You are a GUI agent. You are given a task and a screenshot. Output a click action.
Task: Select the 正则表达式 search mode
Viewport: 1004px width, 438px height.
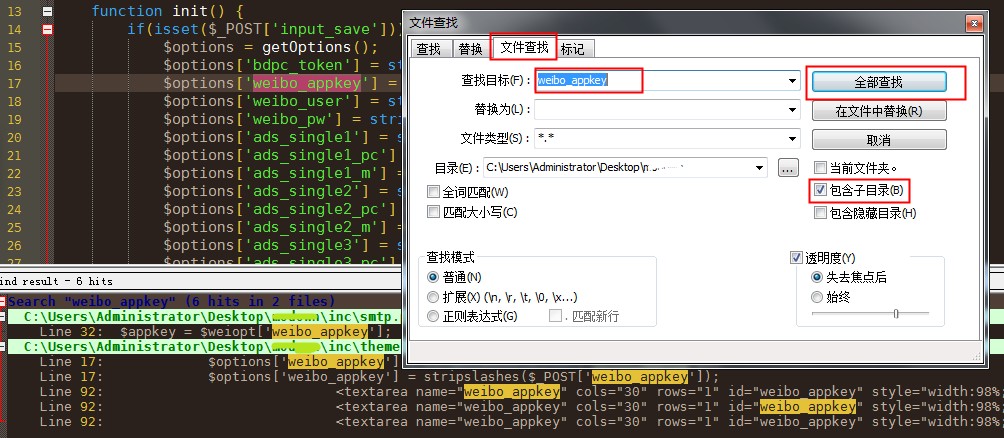[433, 316]
